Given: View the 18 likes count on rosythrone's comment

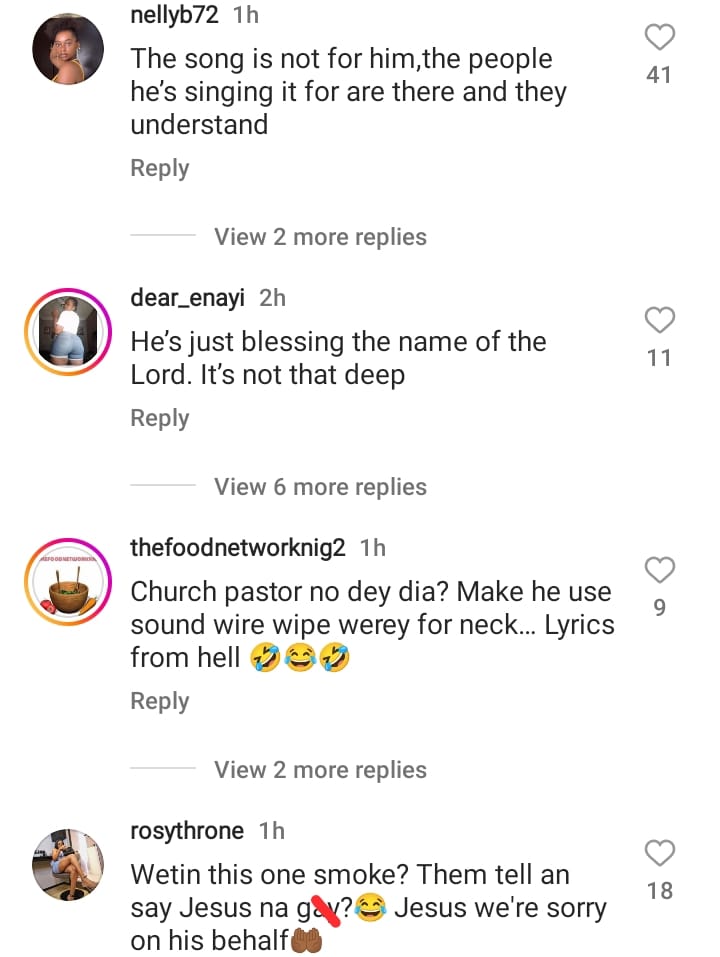Looking at the screenshot, I should pyautogui.click(x=659, y=890).
